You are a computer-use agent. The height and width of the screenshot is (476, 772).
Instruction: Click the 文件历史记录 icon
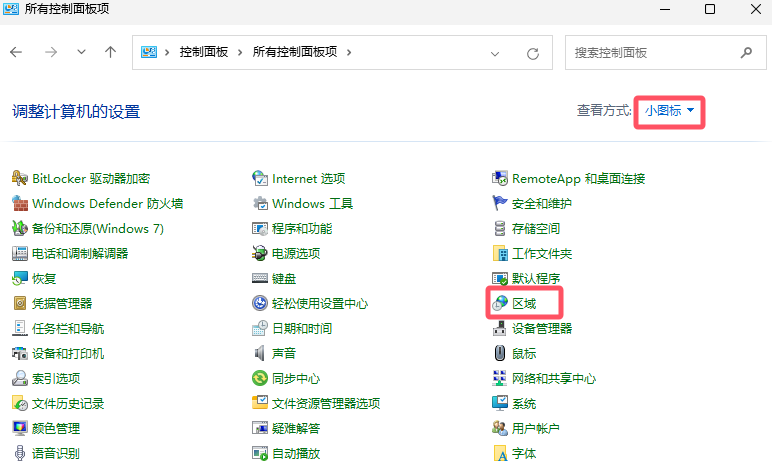pyautogui.click(x=20, y=404)
